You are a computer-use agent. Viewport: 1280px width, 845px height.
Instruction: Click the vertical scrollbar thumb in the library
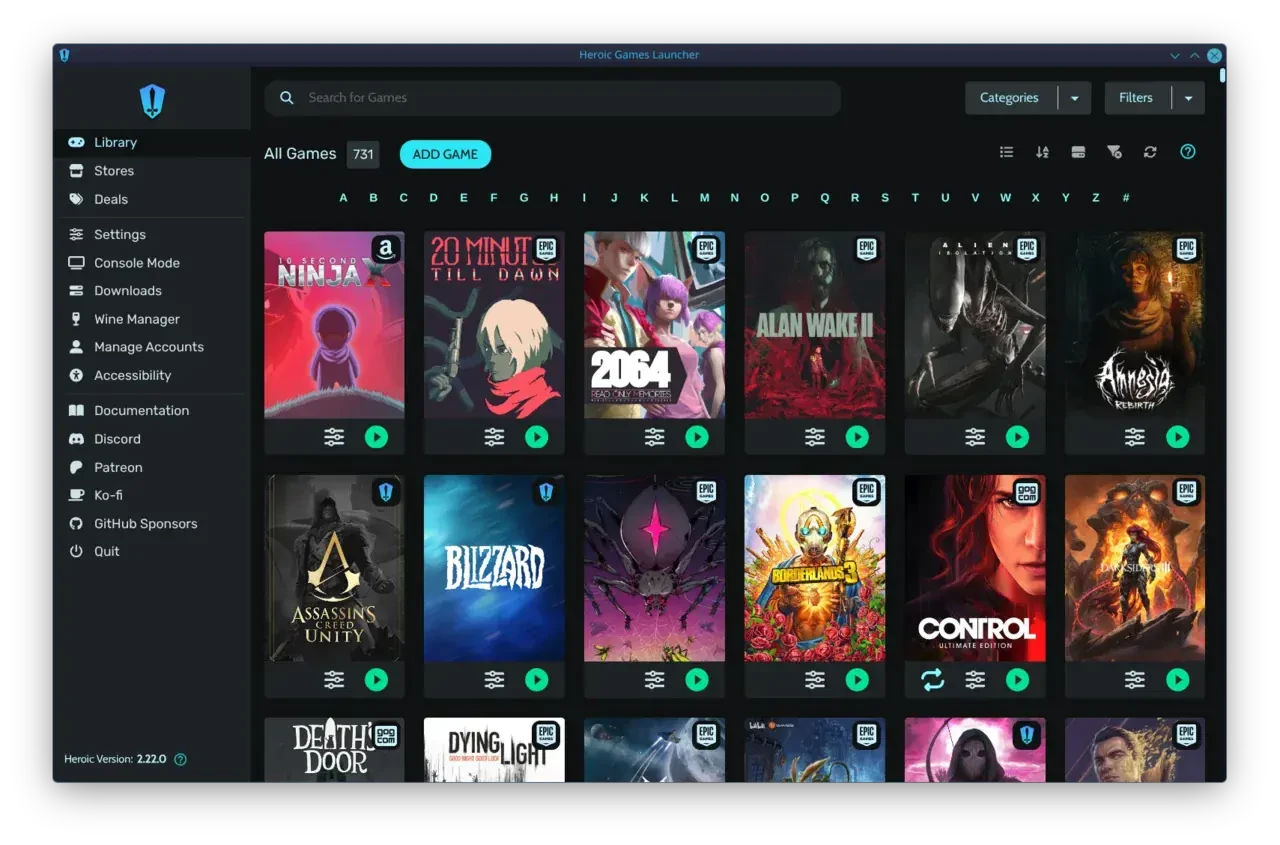(1222, 75)
